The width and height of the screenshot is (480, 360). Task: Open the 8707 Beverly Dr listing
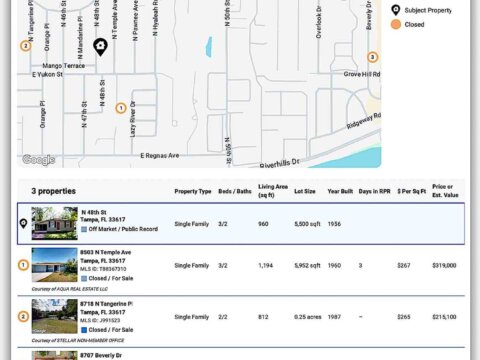pos(101,355)
